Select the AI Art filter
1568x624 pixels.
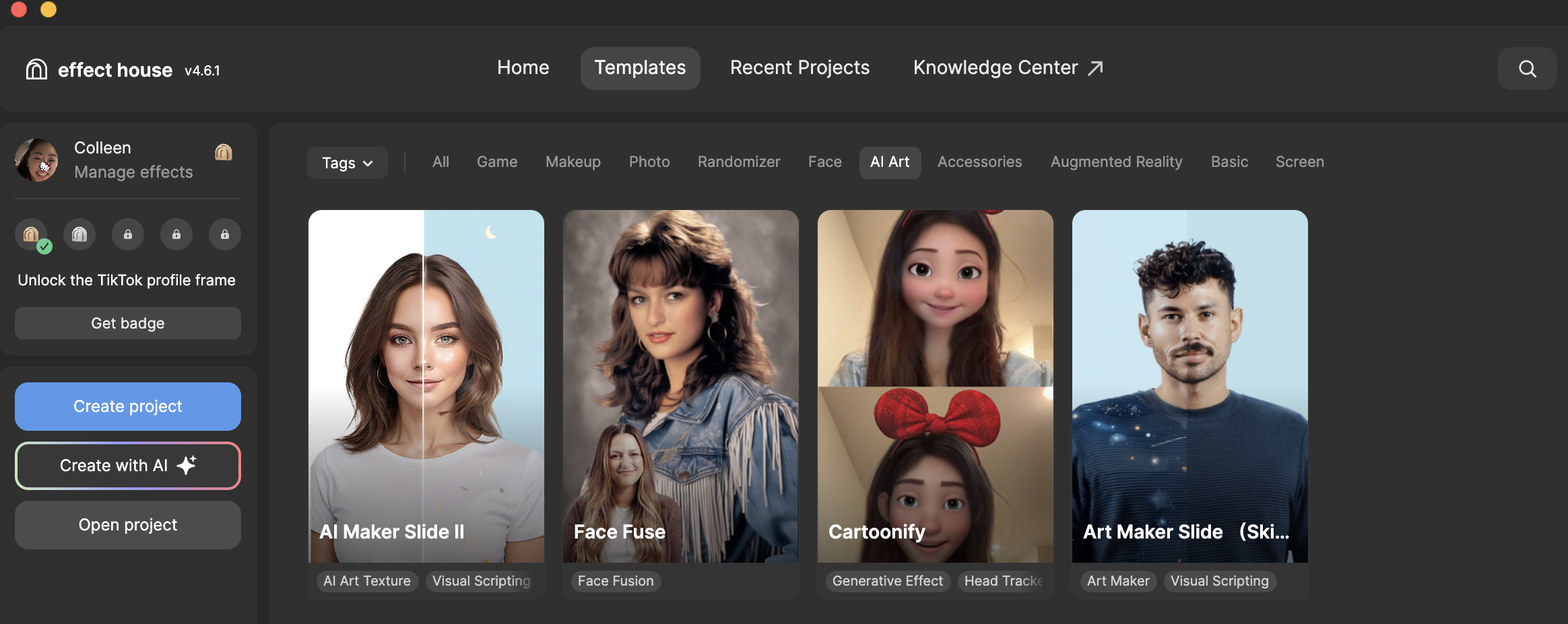[x=890, y=162]
